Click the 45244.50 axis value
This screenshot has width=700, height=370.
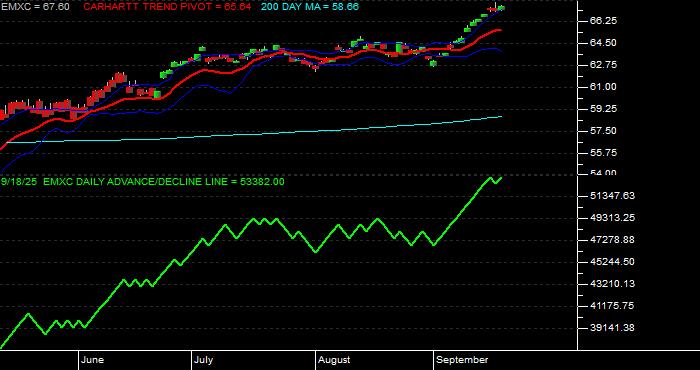(612, 262)
